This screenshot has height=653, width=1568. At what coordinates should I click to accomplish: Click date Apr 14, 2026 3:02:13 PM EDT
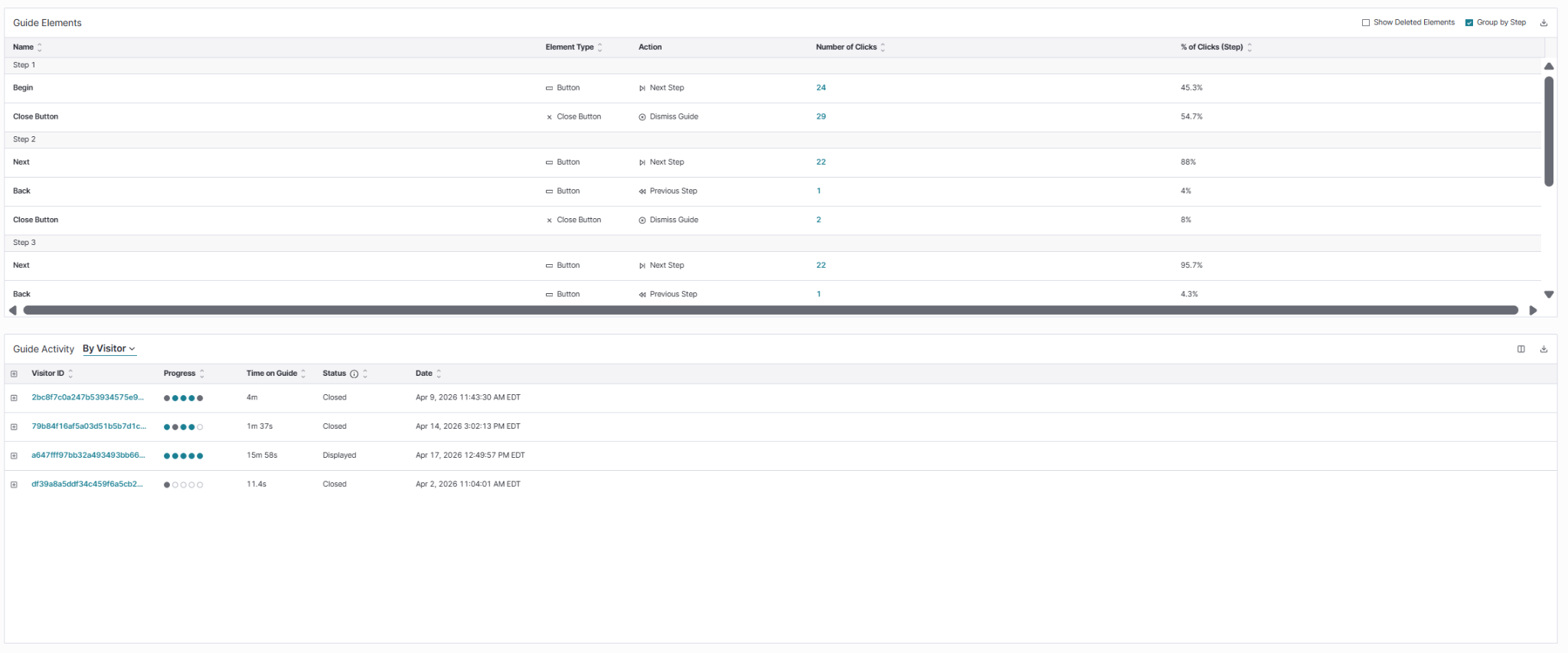coord(468,426)
